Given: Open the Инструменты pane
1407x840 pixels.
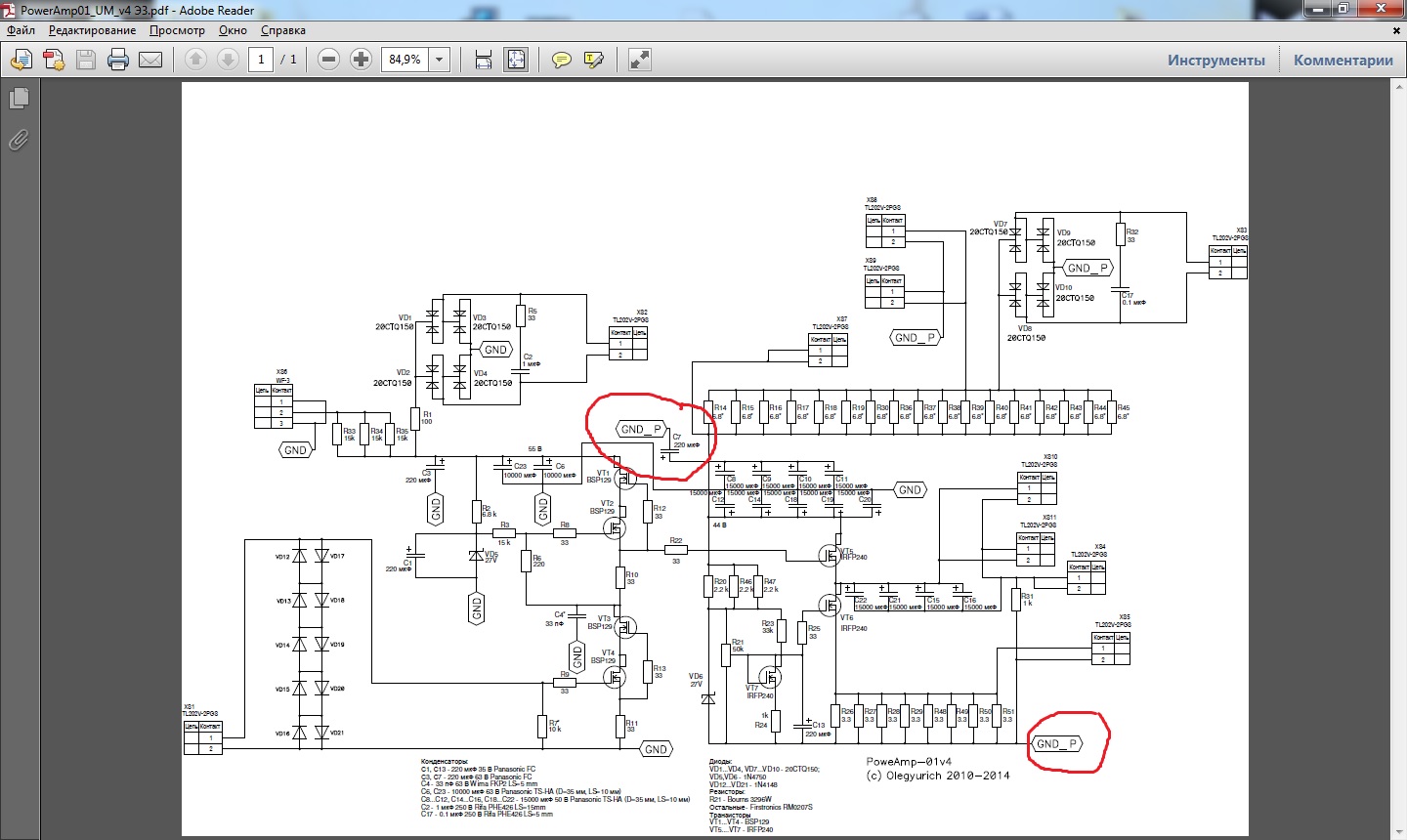Looking at the screenshot, I should point(1216,60).
